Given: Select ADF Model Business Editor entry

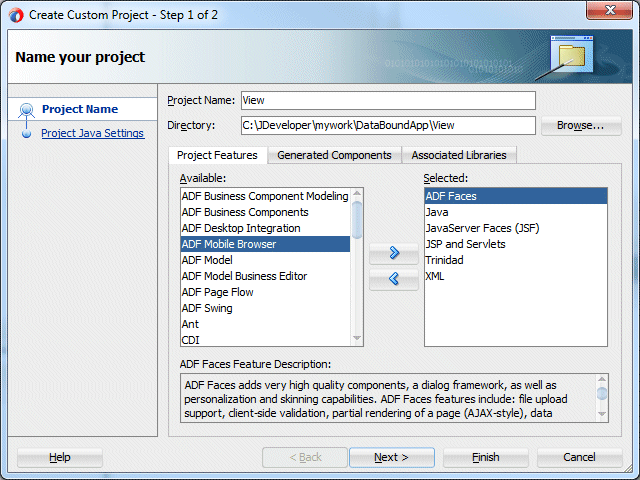Looking at the screenshot, I should pos(265,276).
